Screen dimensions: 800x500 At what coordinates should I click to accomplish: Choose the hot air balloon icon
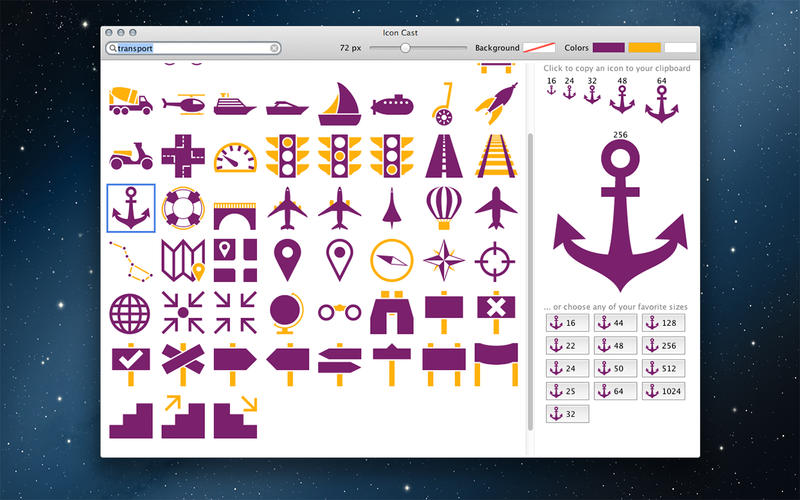coord(444,208)
